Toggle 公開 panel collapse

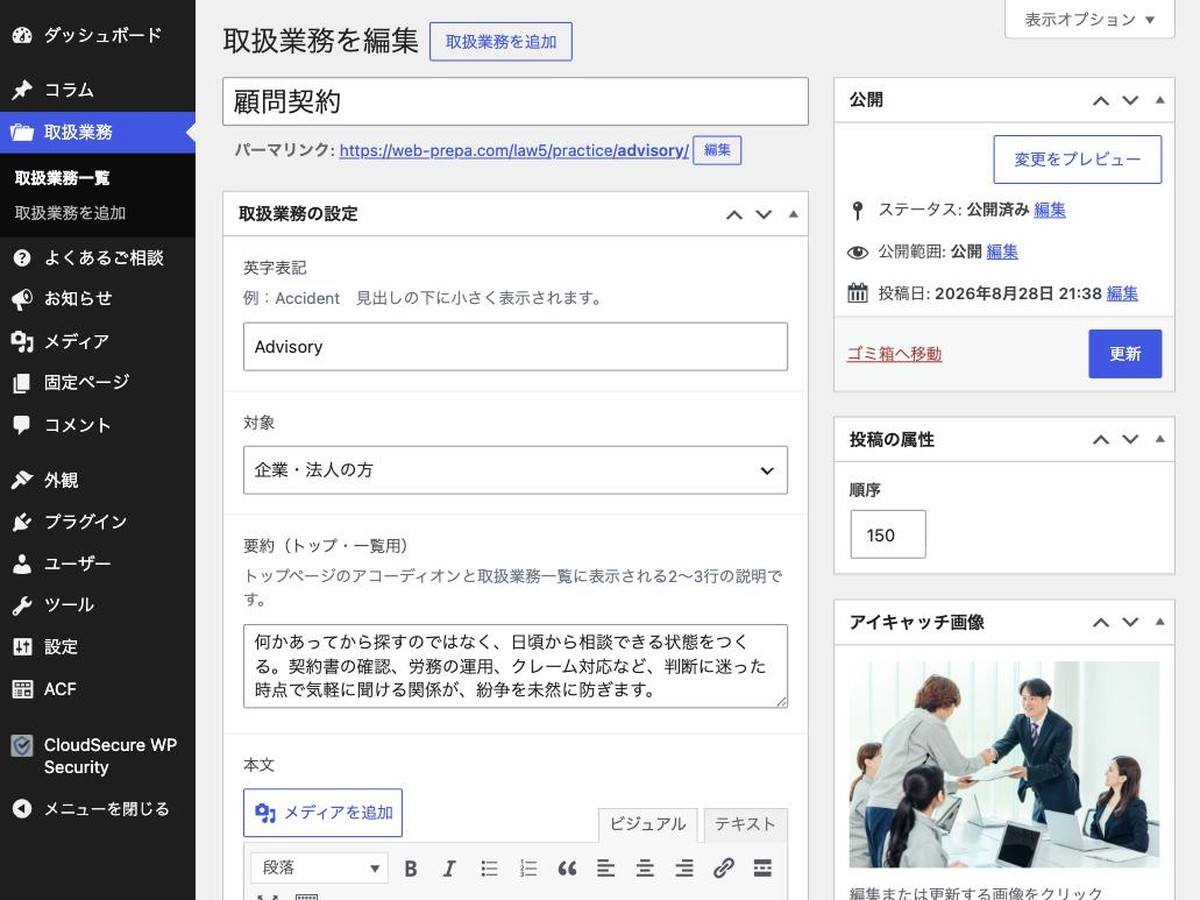pyautogui.click(x=1160, y=100)
